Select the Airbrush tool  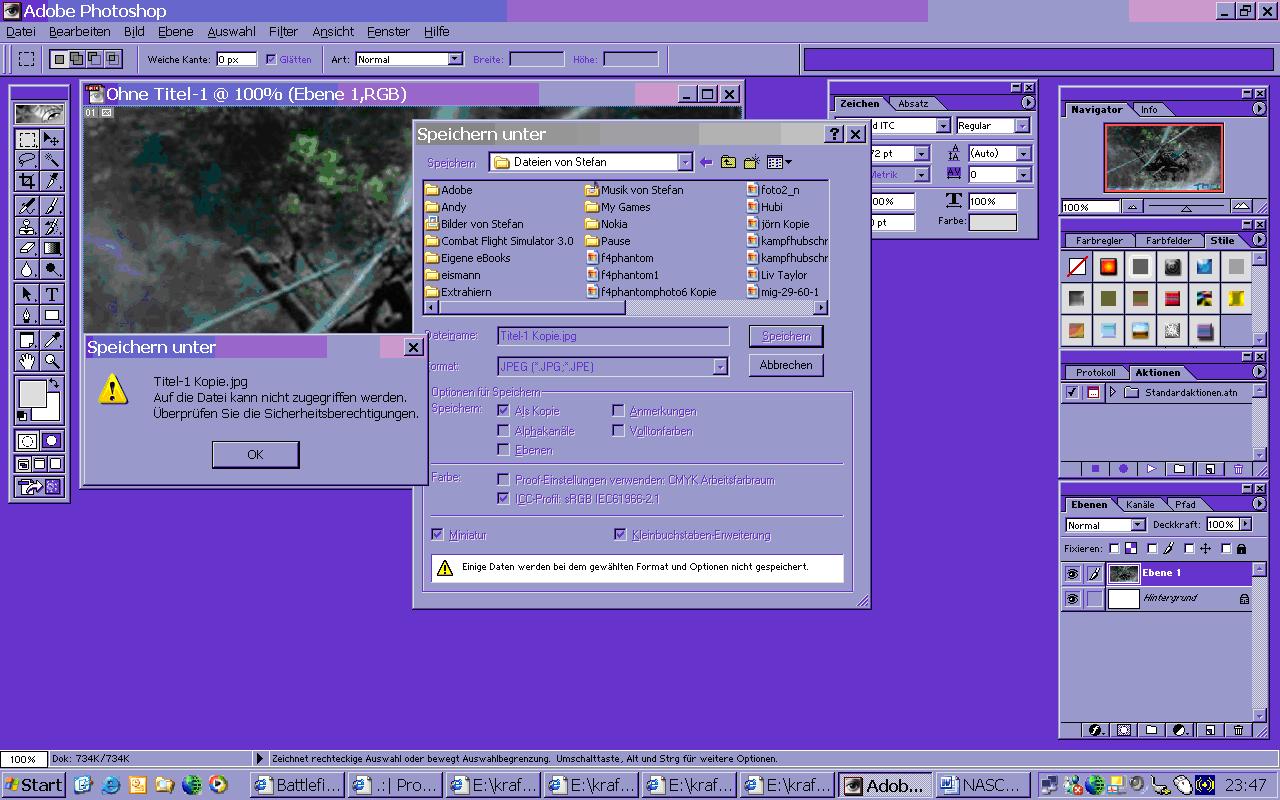(x=27, y=206)
